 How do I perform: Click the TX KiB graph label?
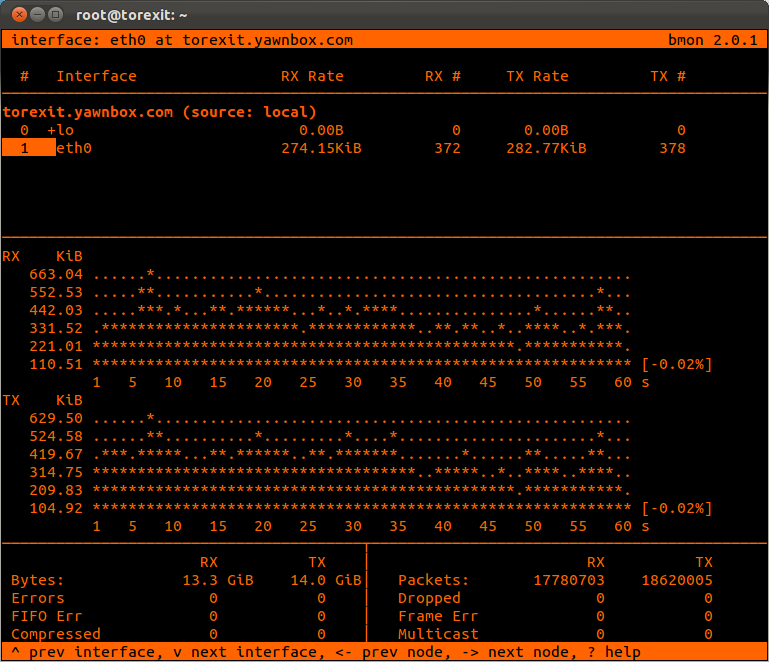pos(43,400)
